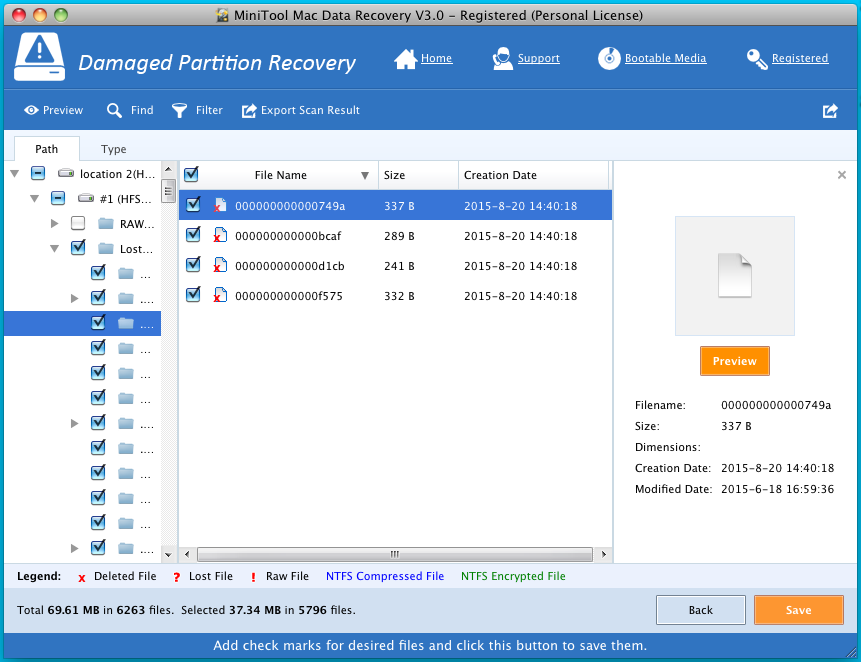Uncheck the file 000000000000749a
Viewport: 861px width, 662px height.
pos(193,204)
